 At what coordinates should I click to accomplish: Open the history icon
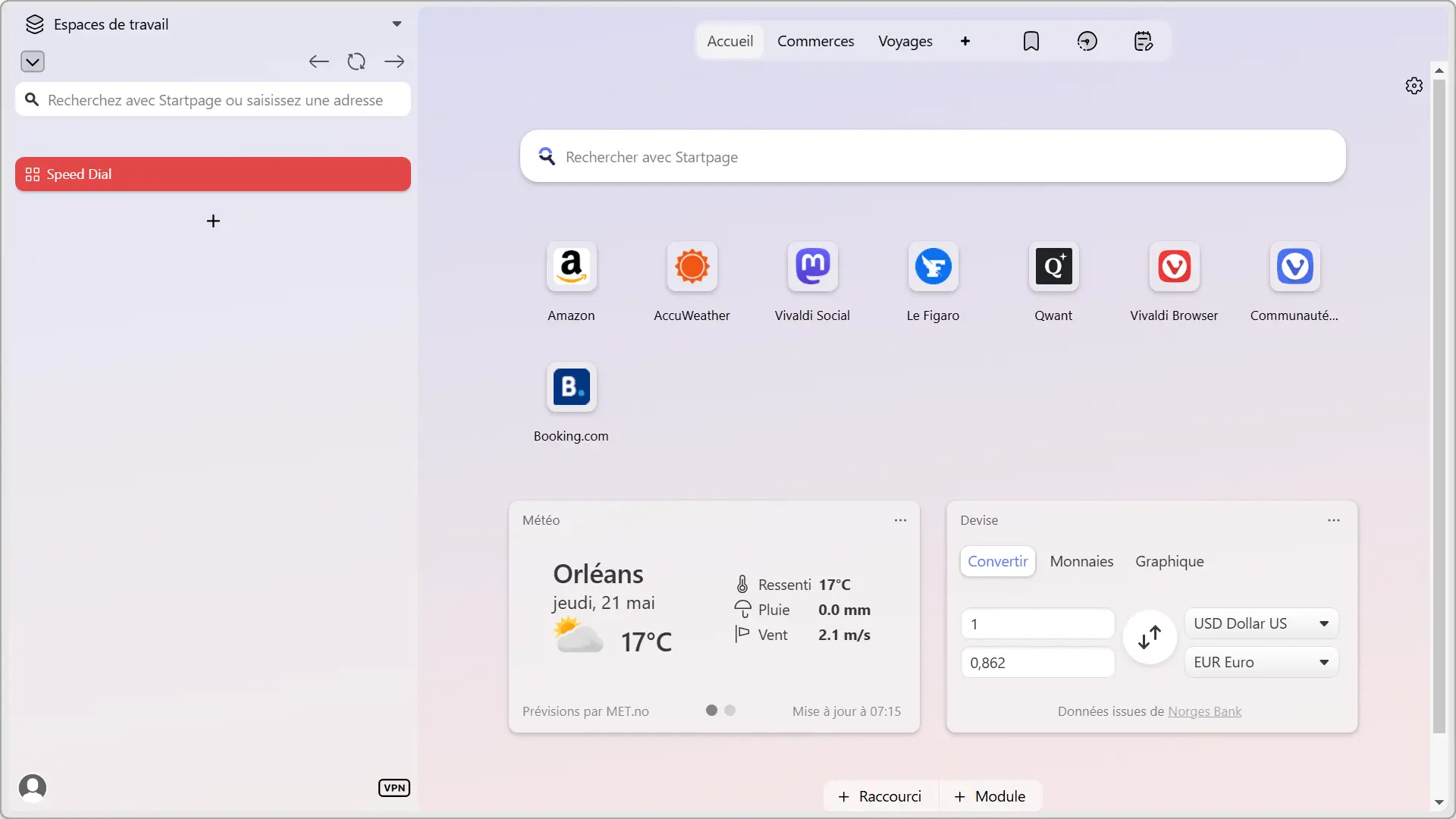(x=1087, y=41)
